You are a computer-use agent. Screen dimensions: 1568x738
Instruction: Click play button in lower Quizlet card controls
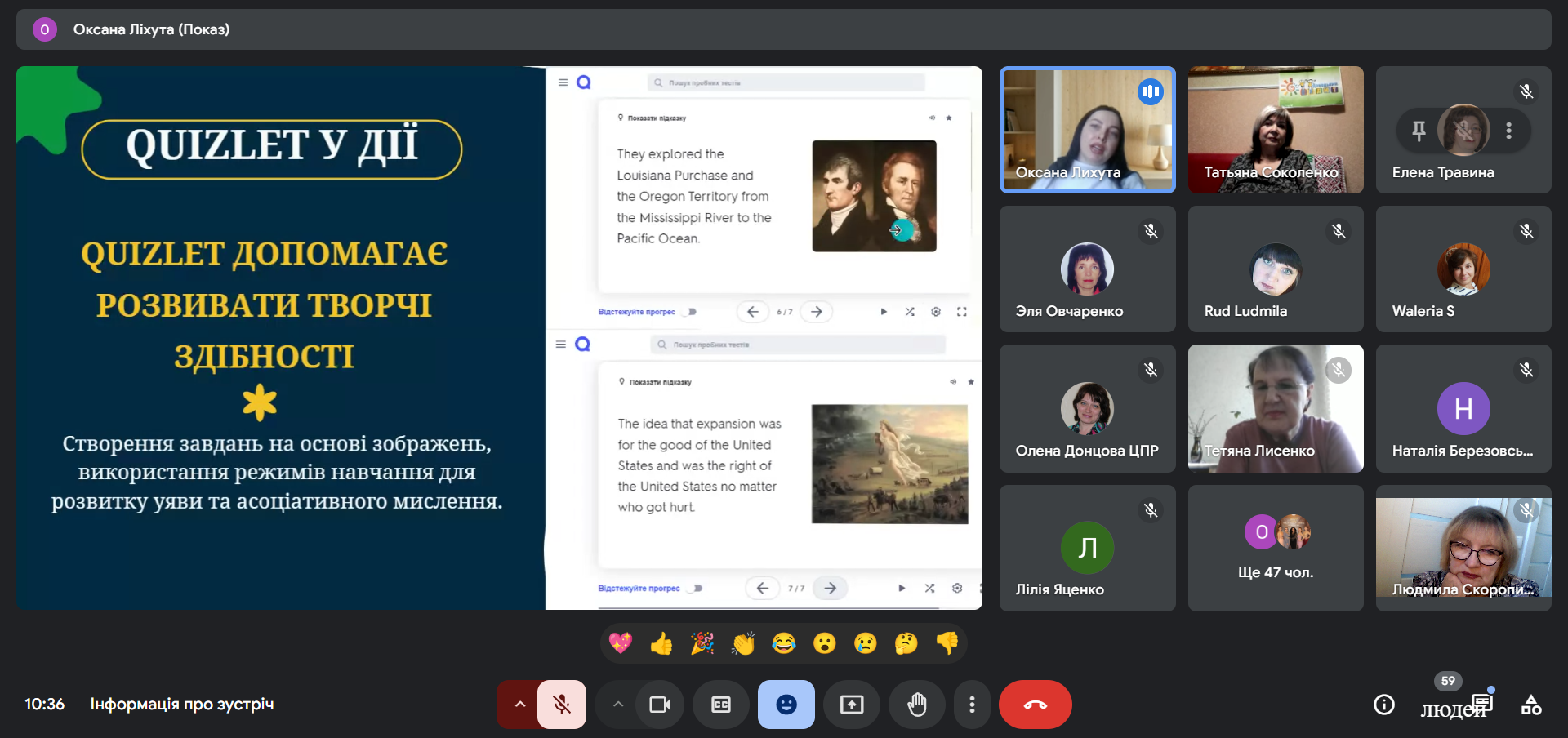[x=902, y=588]
